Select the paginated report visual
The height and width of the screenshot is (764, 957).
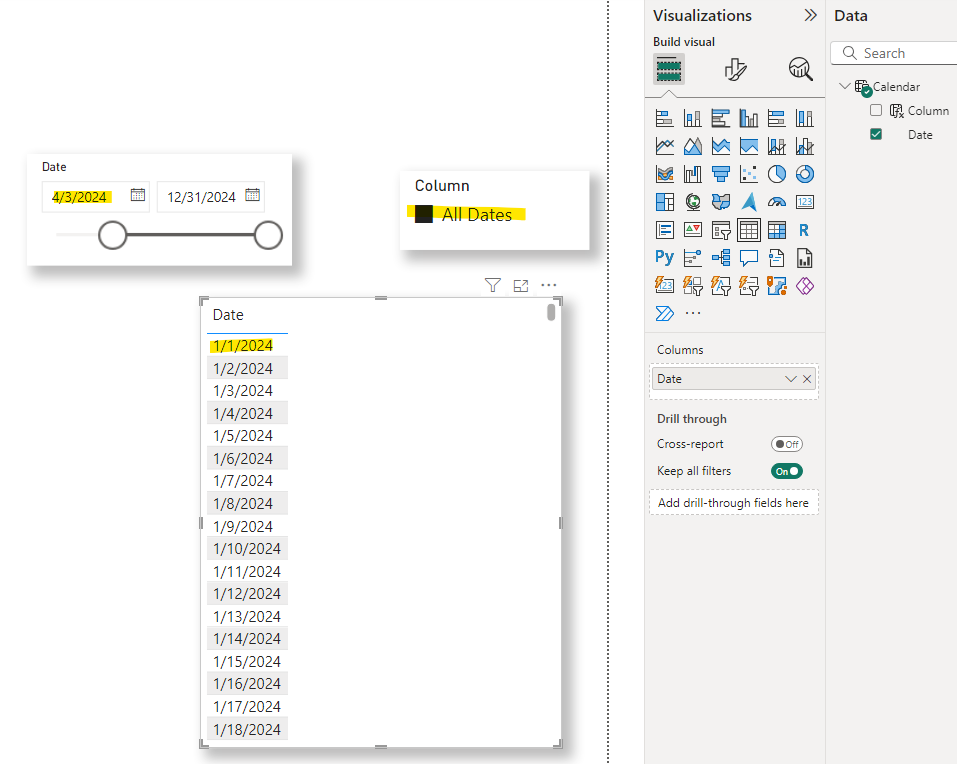point(804,258)
